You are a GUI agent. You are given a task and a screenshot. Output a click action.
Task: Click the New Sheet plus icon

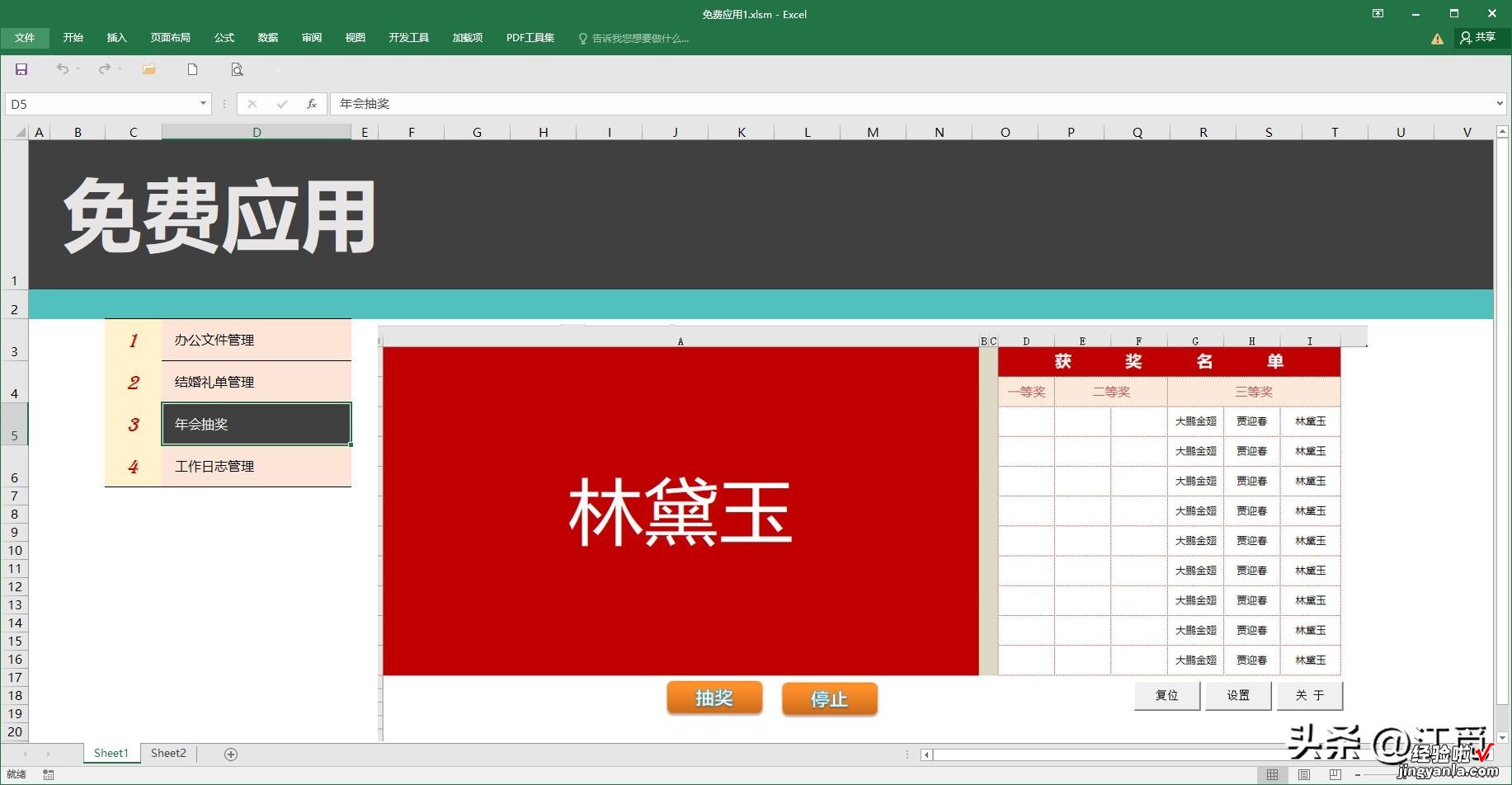[x=232, y=754]
